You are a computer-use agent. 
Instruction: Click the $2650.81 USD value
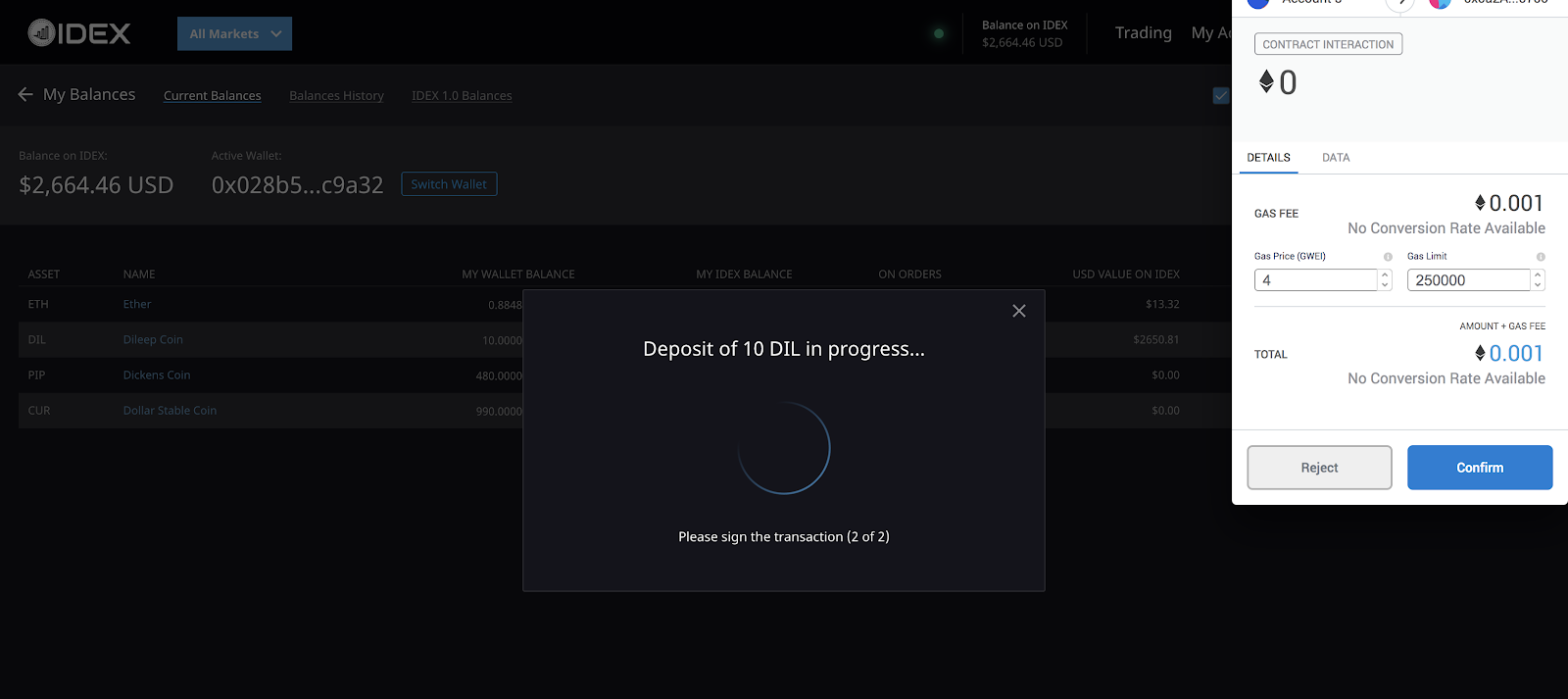[1156, 339]
